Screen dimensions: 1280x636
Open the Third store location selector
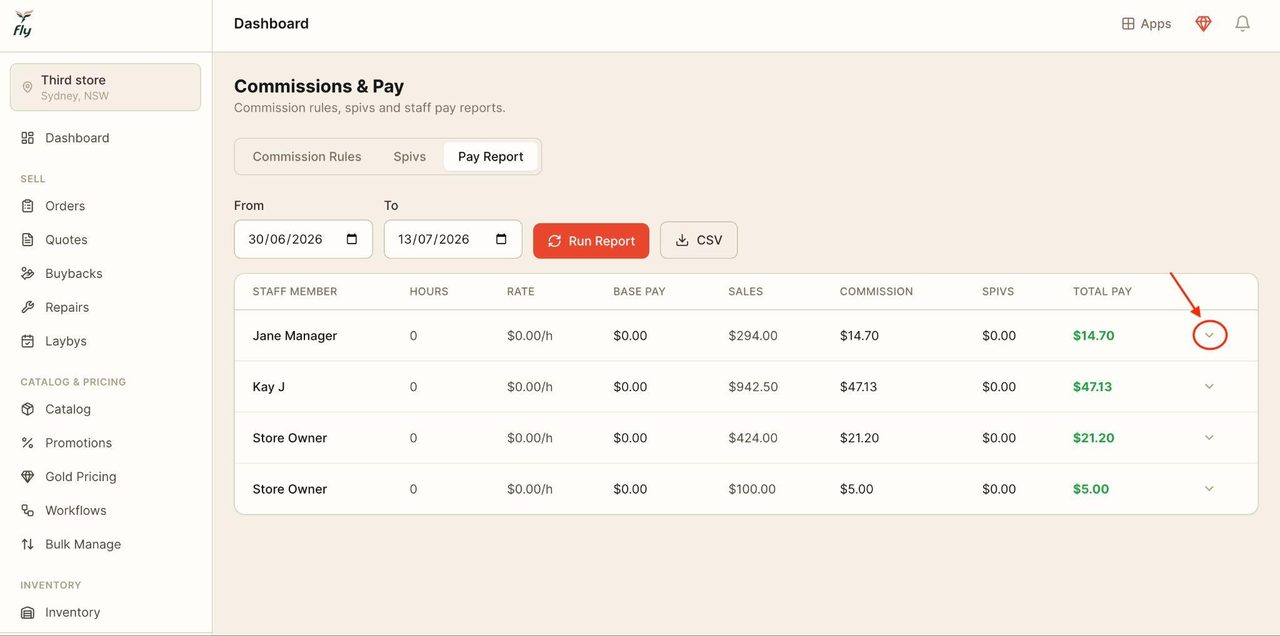pyautogui.click(x=105, y=87)
